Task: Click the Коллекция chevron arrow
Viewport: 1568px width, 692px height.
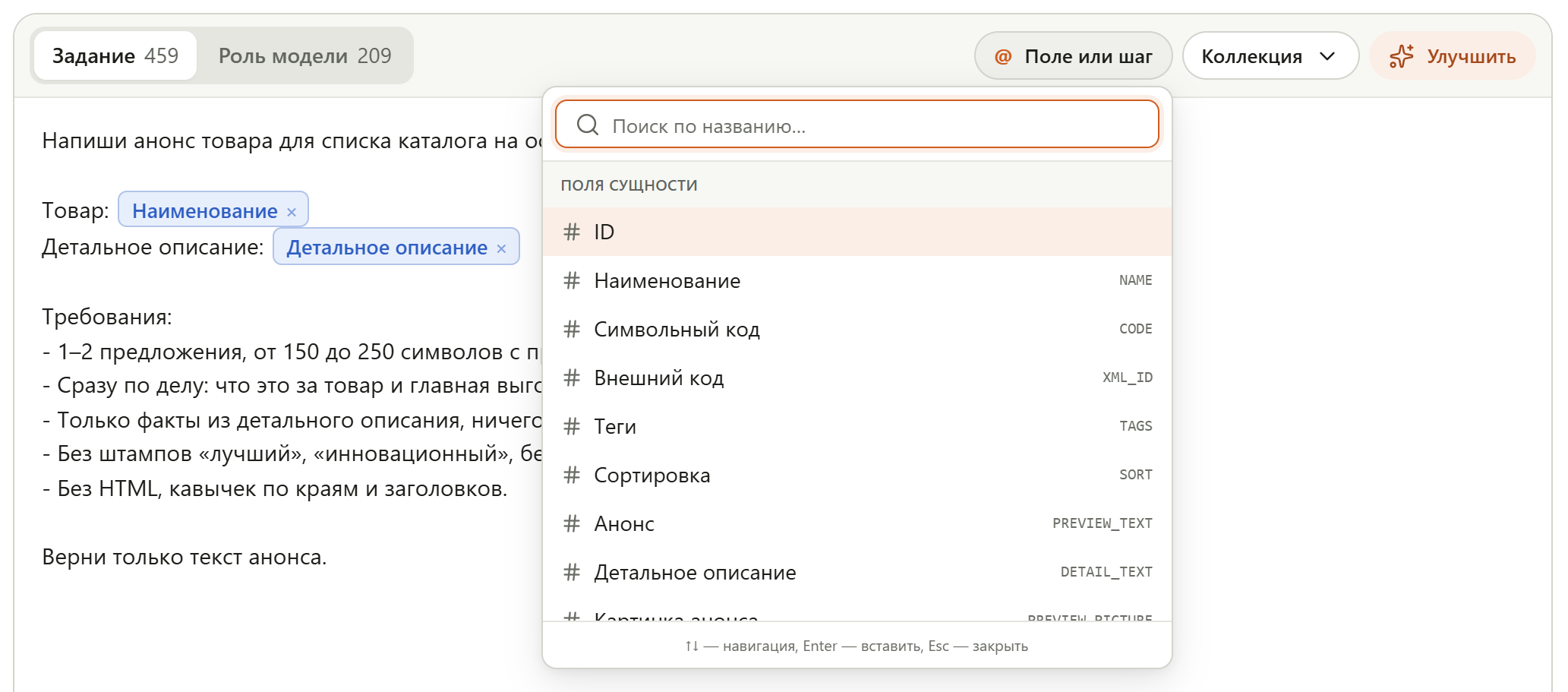Action: pyautogui.click(x=1327, y=56)
